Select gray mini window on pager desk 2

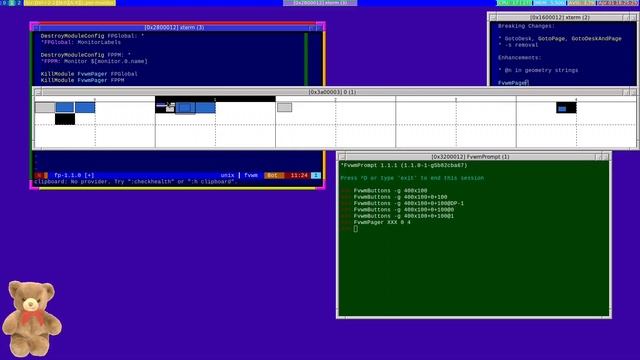(x=284, y=107)
